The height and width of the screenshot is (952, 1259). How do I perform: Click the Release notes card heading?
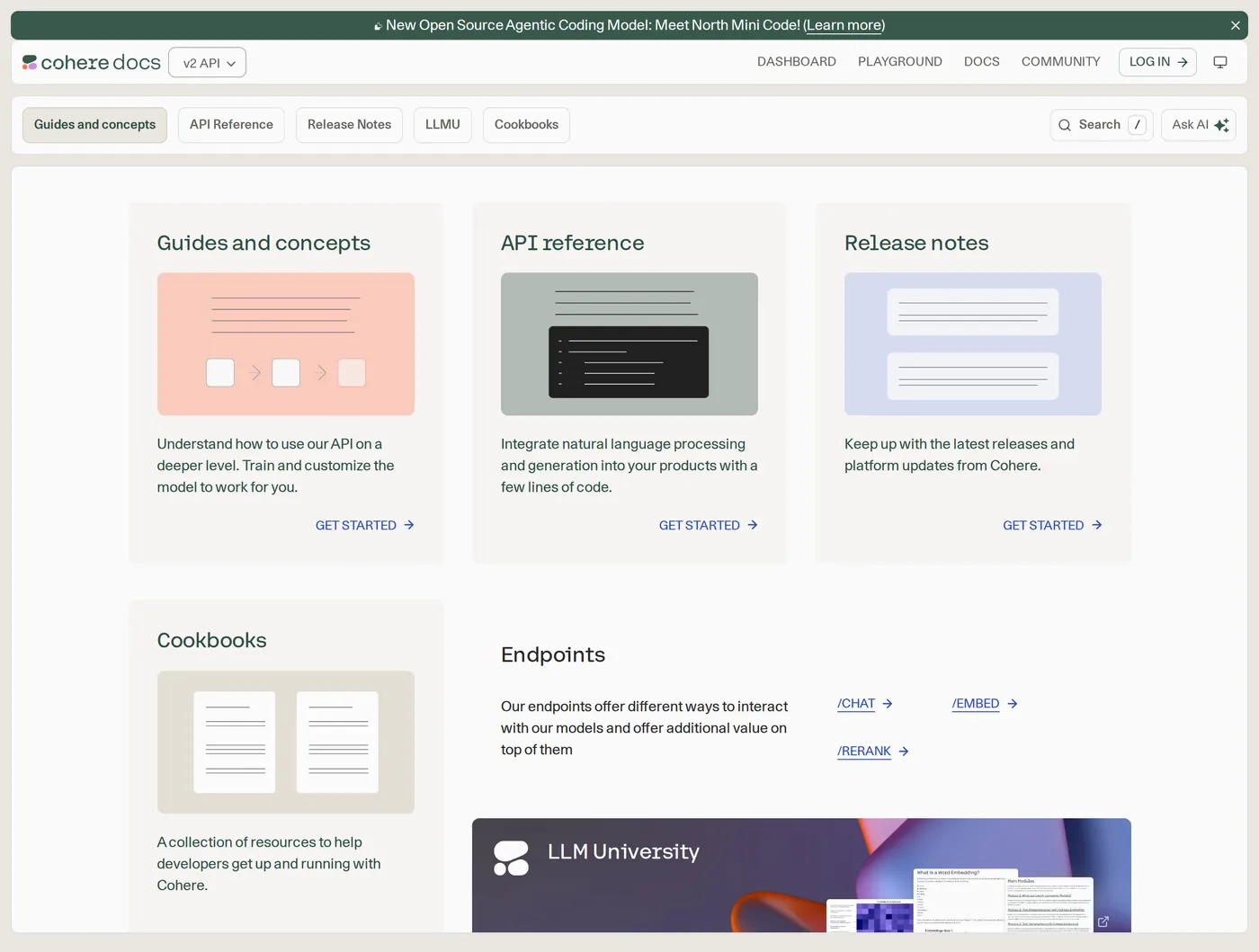point(916,244)
